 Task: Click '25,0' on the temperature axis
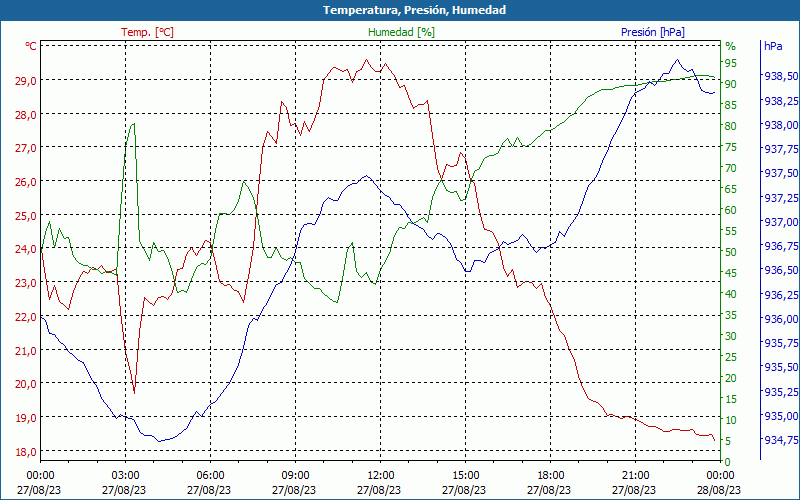click(x=26, y=216)
